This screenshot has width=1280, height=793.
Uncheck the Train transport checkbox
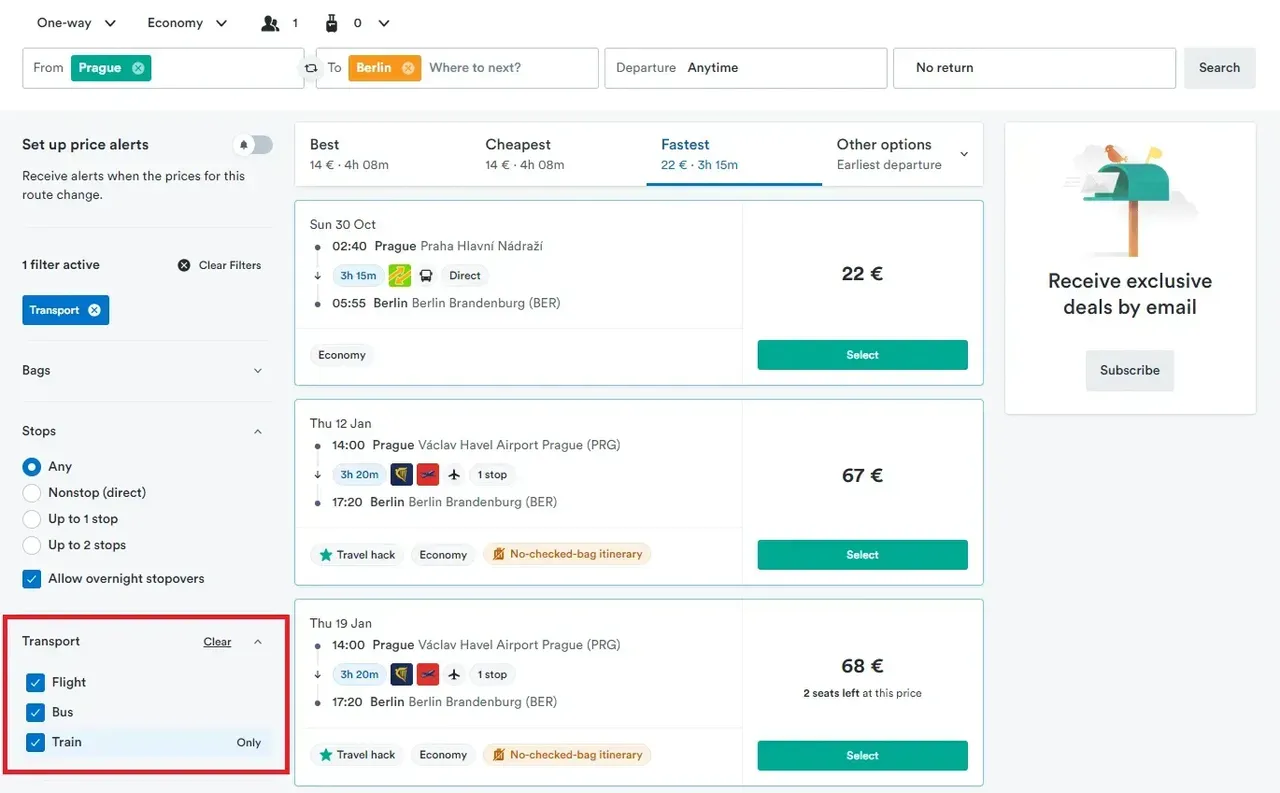click(x=36, y=743)
